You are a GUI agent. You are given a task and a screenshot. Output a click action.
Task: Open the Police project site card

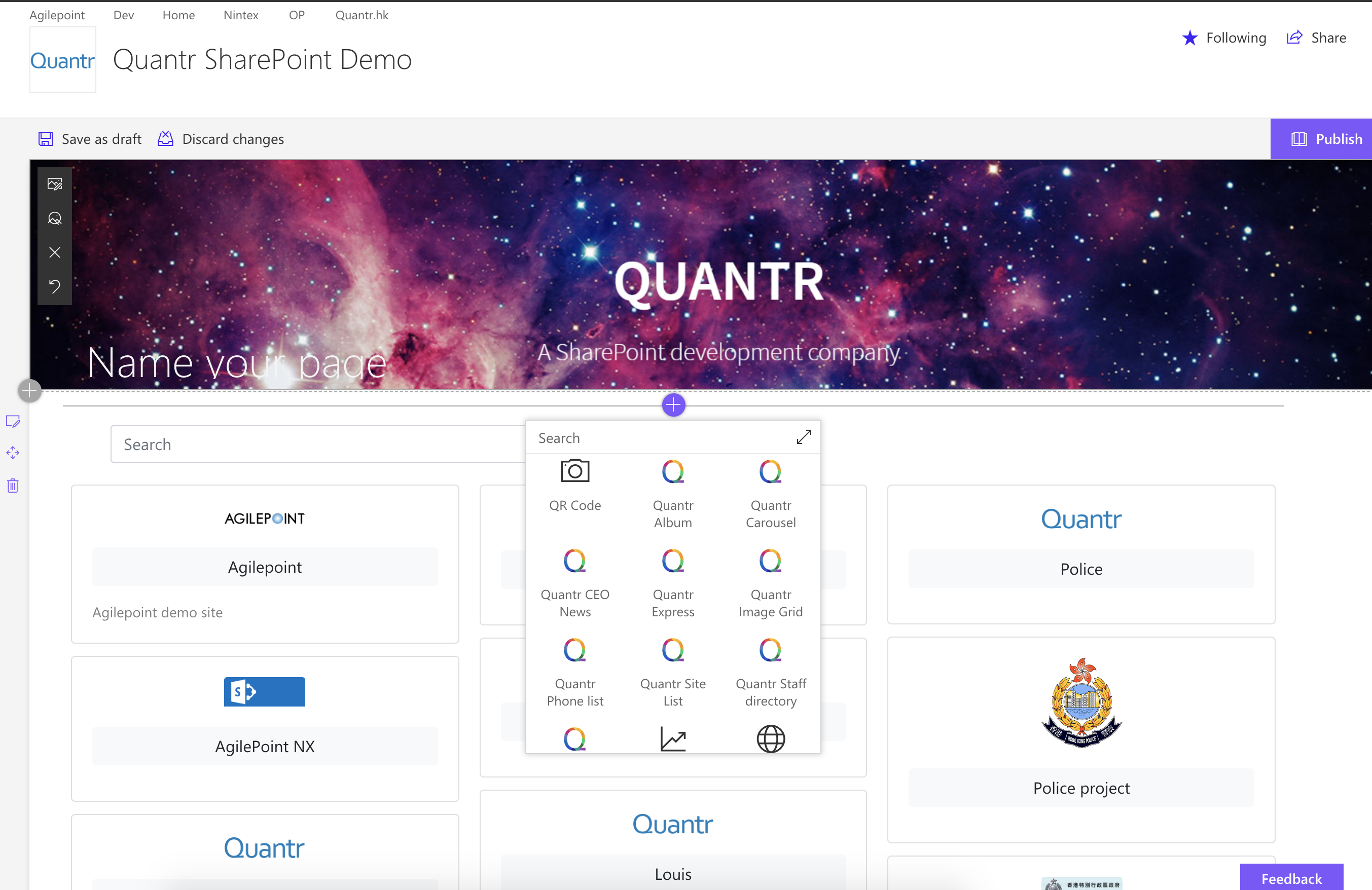pos(1081,788)
